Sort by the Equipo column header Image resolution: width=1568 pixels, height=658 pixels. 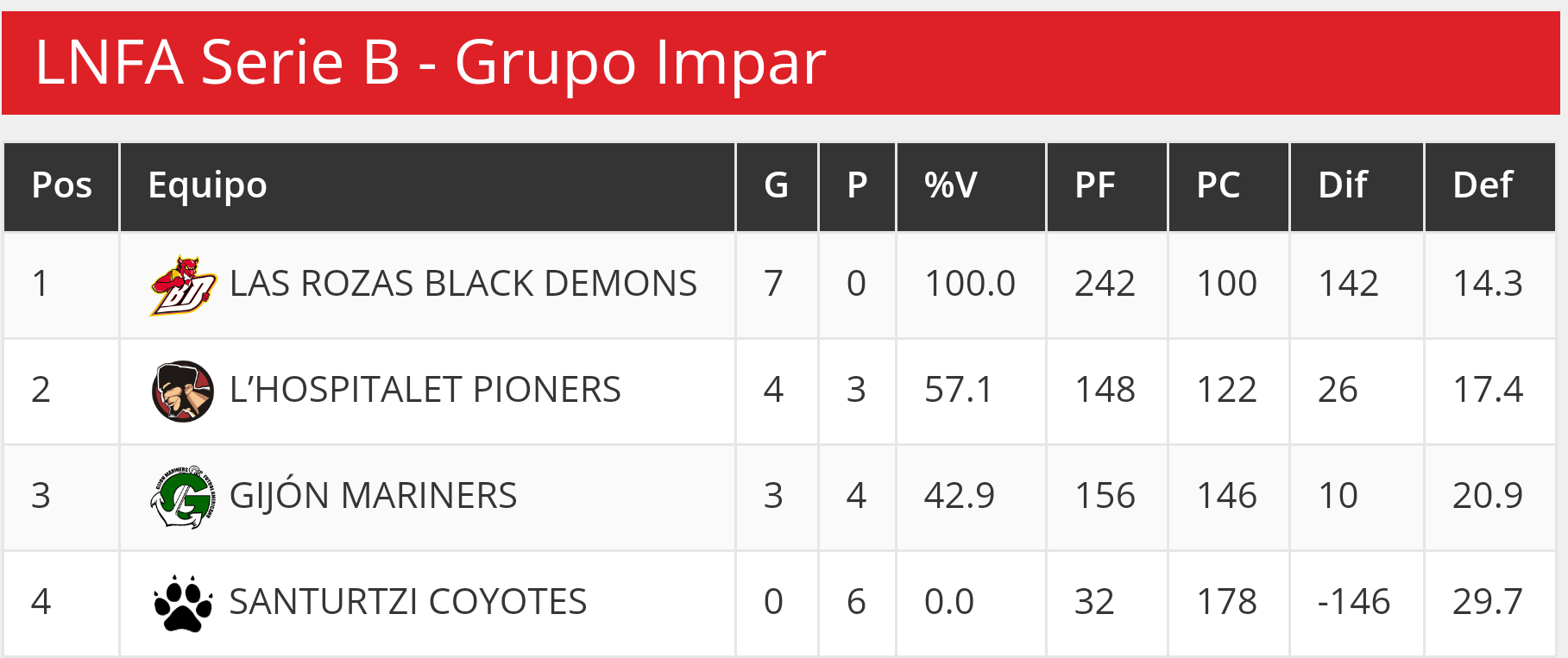click(x=207, y=185)
